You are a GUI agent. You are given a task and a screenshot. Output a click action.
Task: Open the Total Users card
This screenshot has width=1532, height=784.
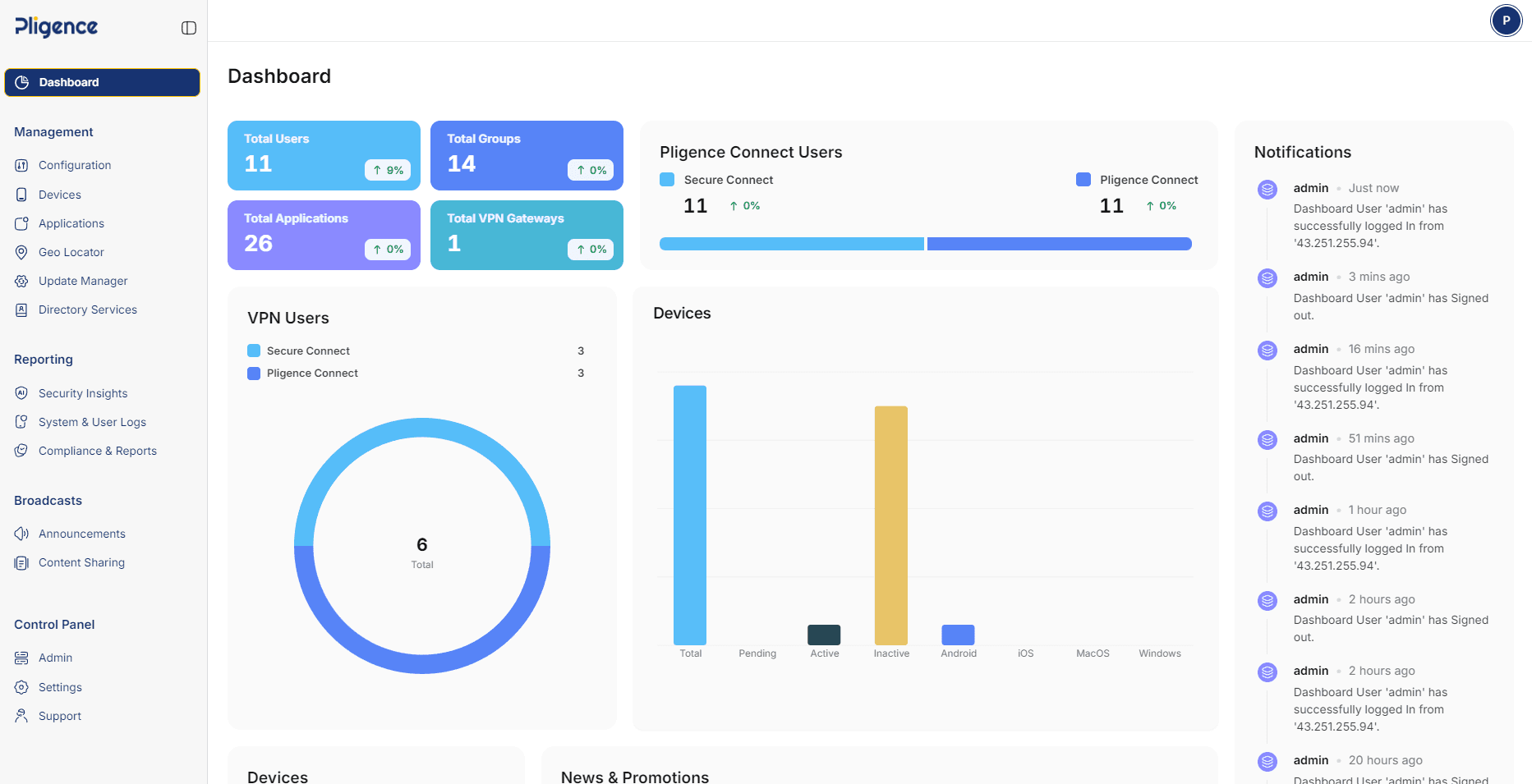pyautogui.click(x=324, y=155)
